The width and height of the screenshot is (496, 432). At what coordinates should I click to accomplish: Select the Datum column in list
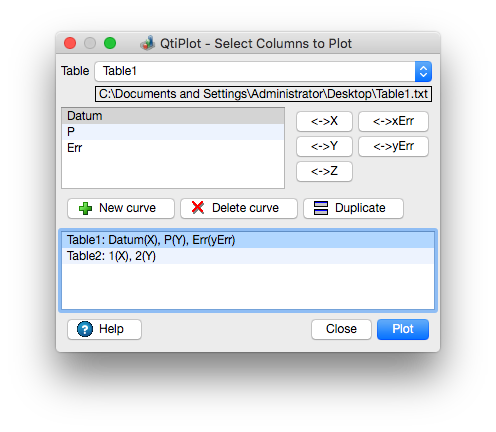pos(173,116)
